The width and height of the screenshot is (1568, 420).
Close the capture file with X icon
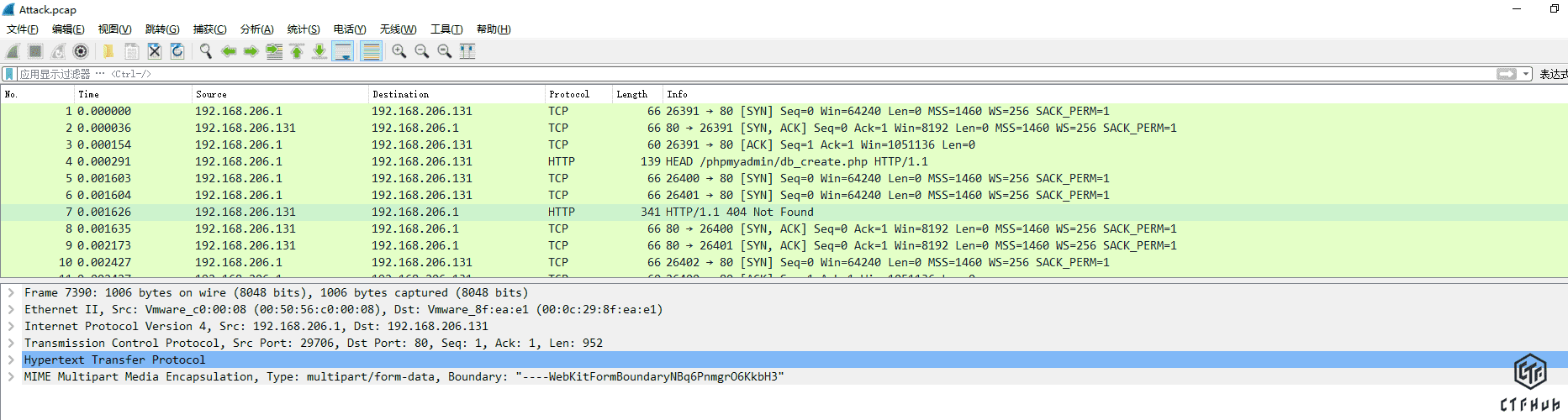[155, 51]
